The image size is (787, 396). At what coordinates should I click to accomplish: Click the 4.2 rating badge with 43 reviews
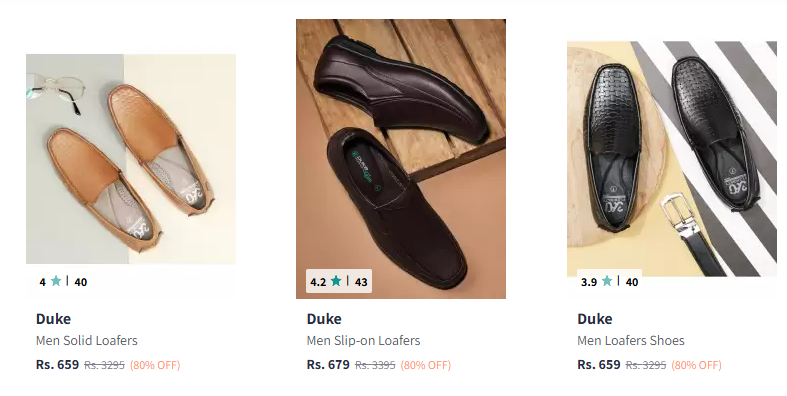click(339, 282)
